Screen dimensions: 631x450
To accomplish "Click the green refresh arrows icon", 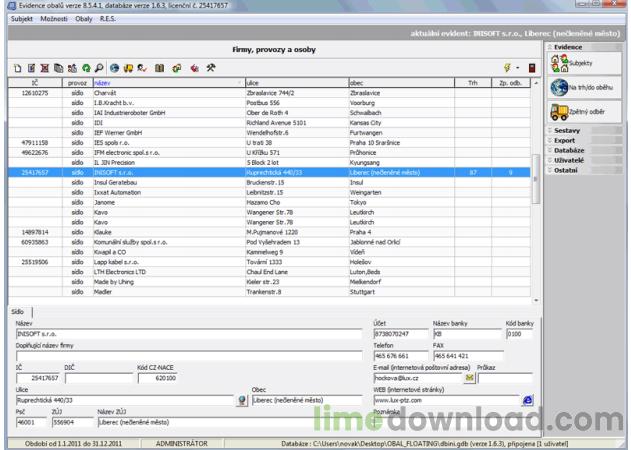I will [x=86, y=68].
